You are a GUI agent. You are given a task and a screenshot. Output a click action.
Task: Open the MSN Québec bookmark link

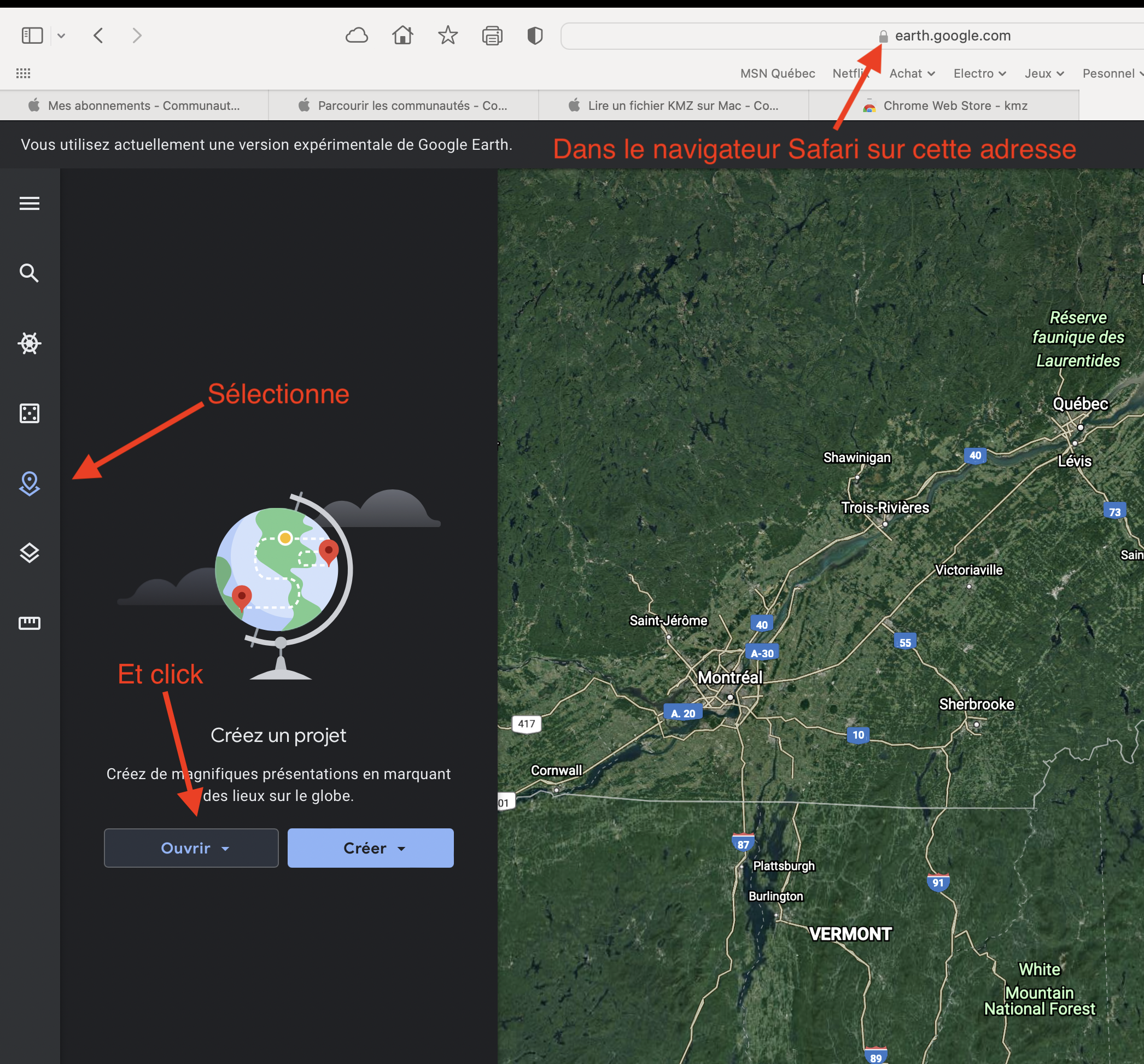pyautogui.click(x=778, y=74)
